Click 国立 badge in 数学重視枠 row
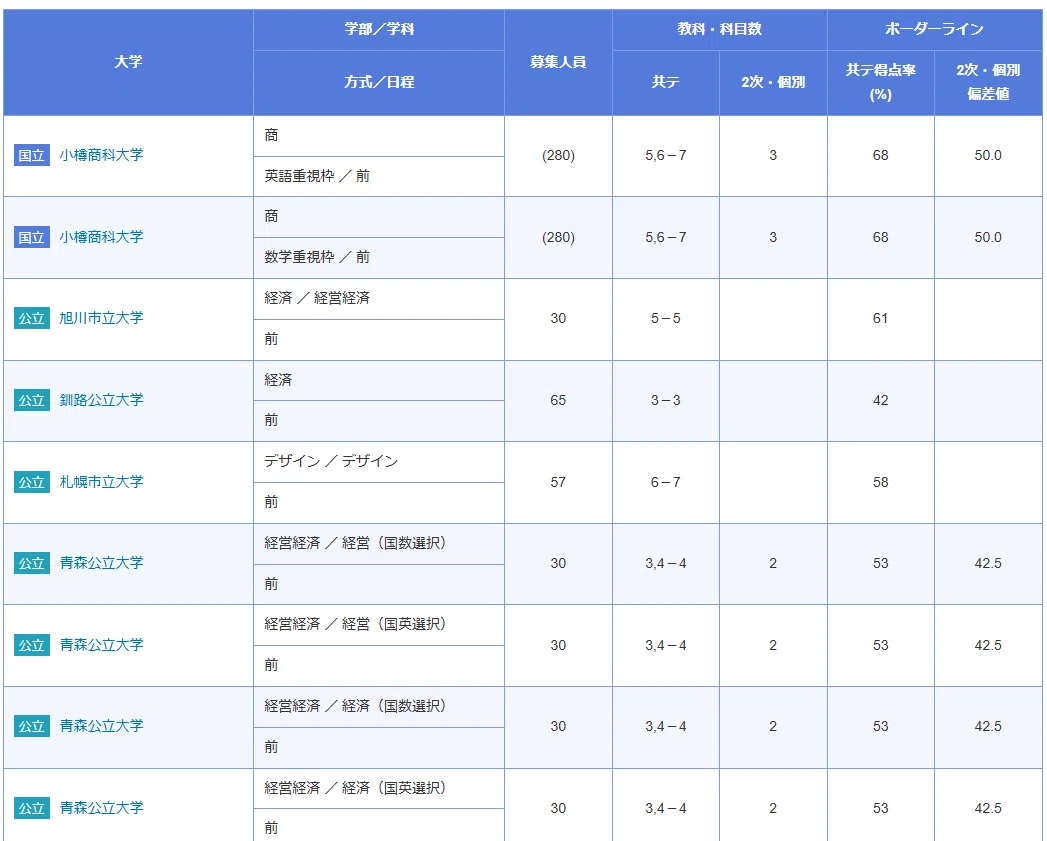This screenshot has height=841, width=1047. click(31, 237)
